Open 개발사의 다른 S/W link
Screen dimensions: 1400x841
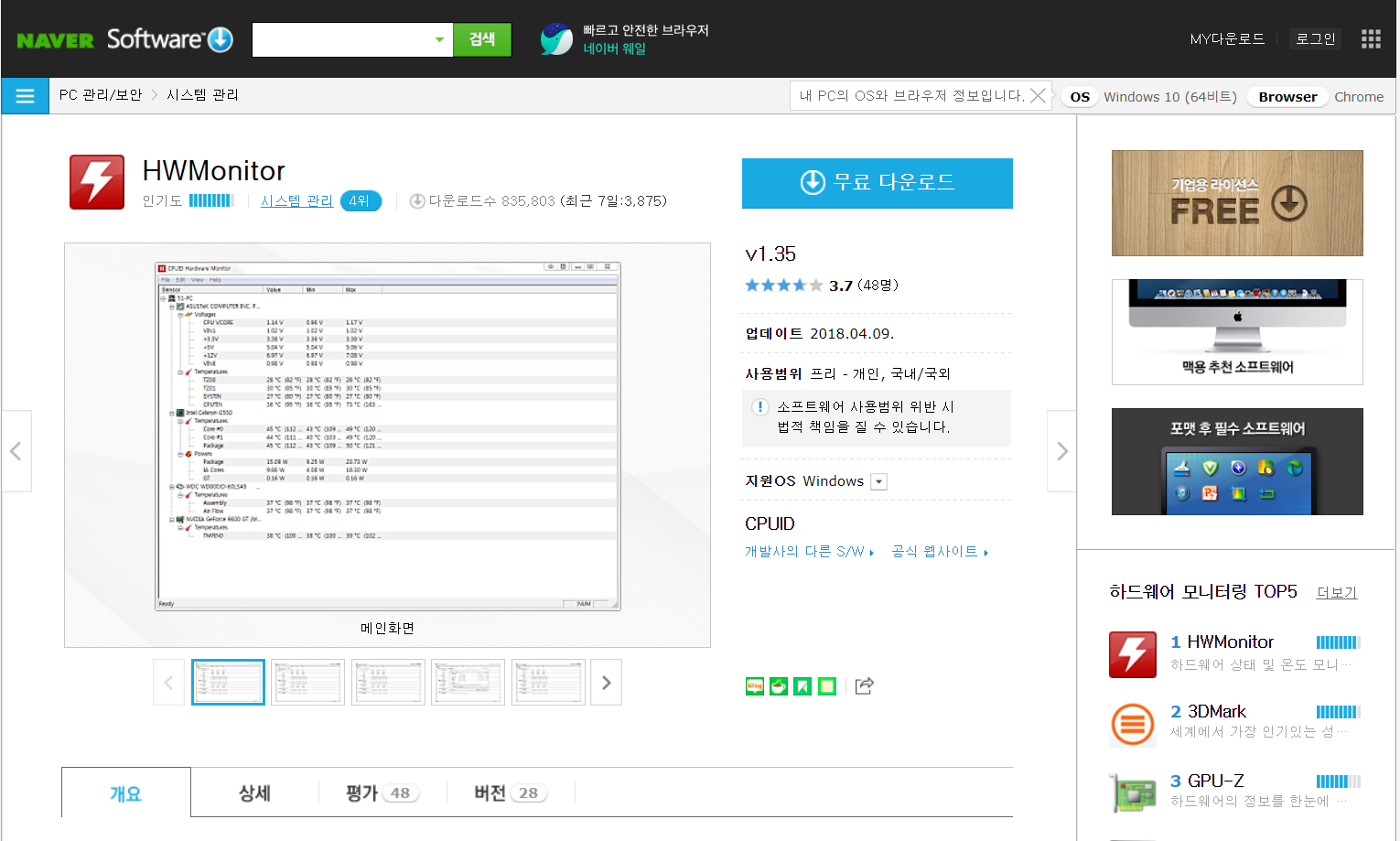click(810, 551)
